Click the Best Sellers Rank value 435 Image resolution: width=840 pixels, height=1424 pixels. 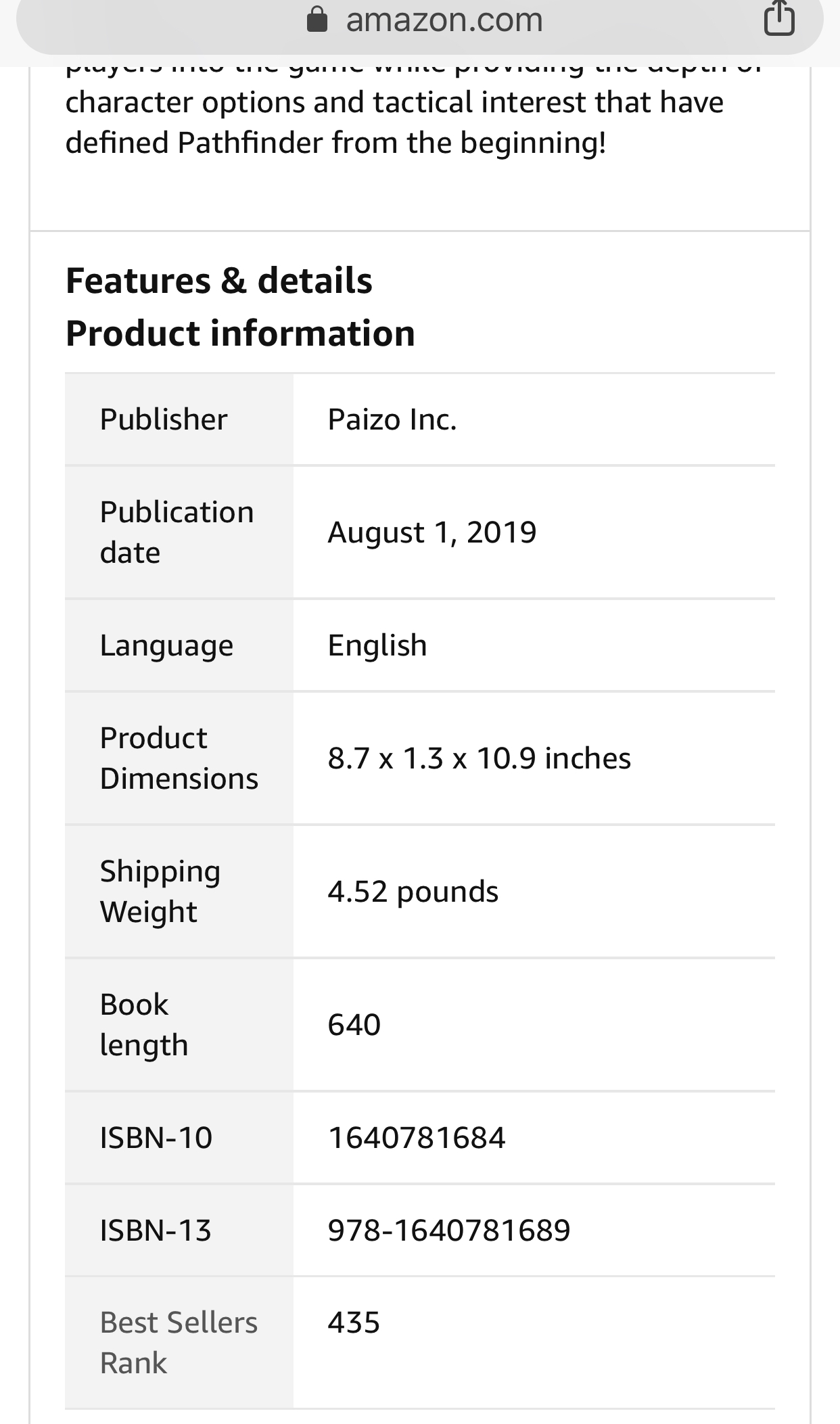[x=354, y=1323]
